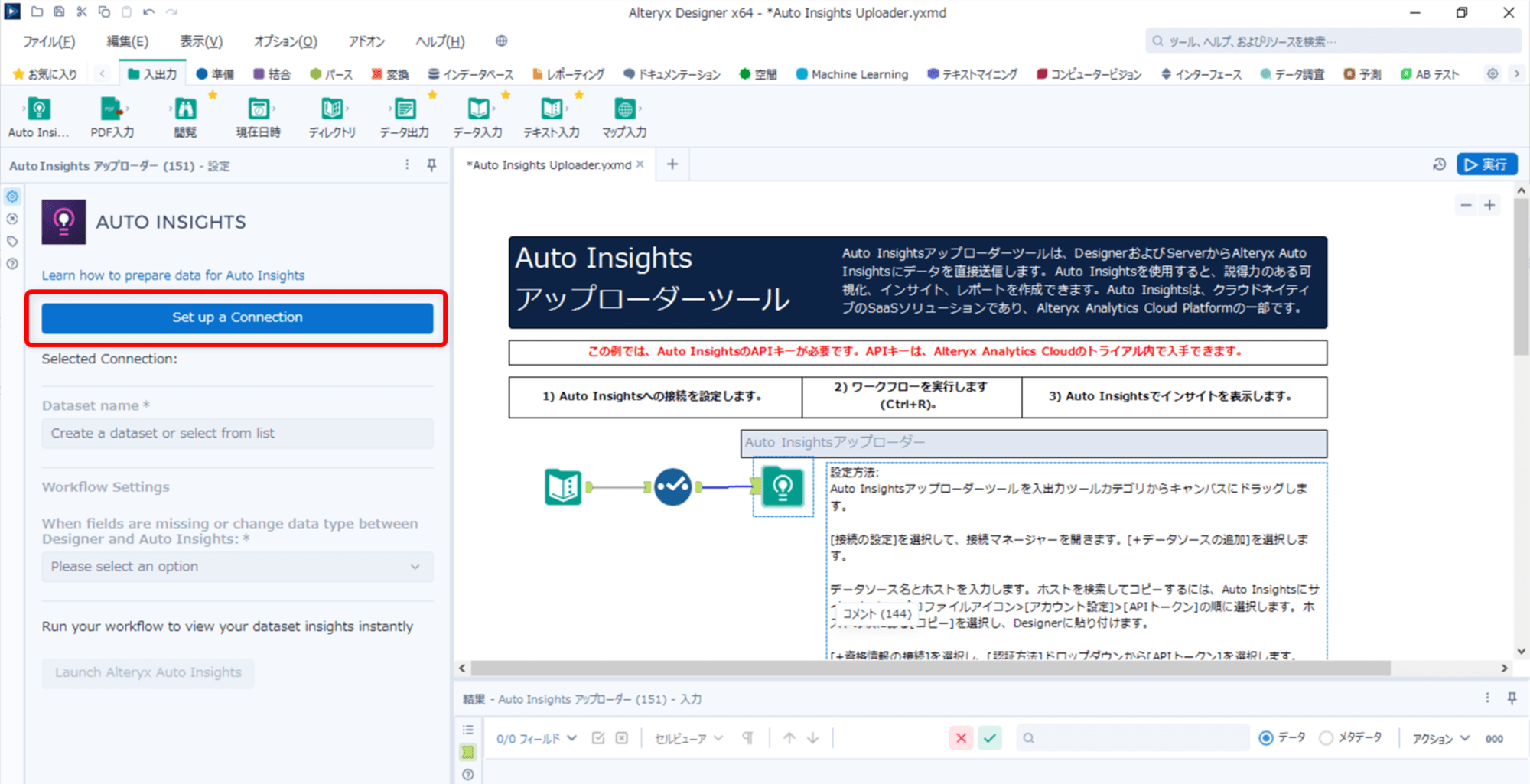
Task: Select the メタデータ radio button
Action: [x=1327, y=738]
